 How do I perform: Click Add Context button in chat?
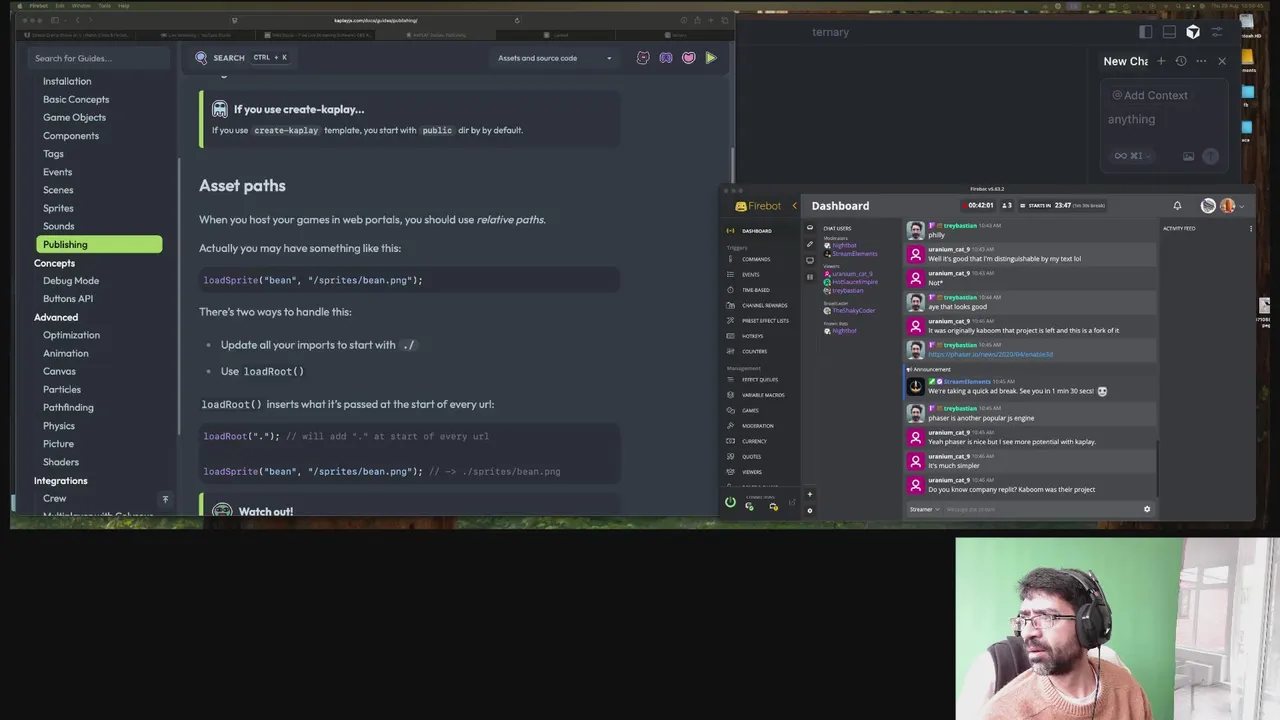tap(1150, 95)
